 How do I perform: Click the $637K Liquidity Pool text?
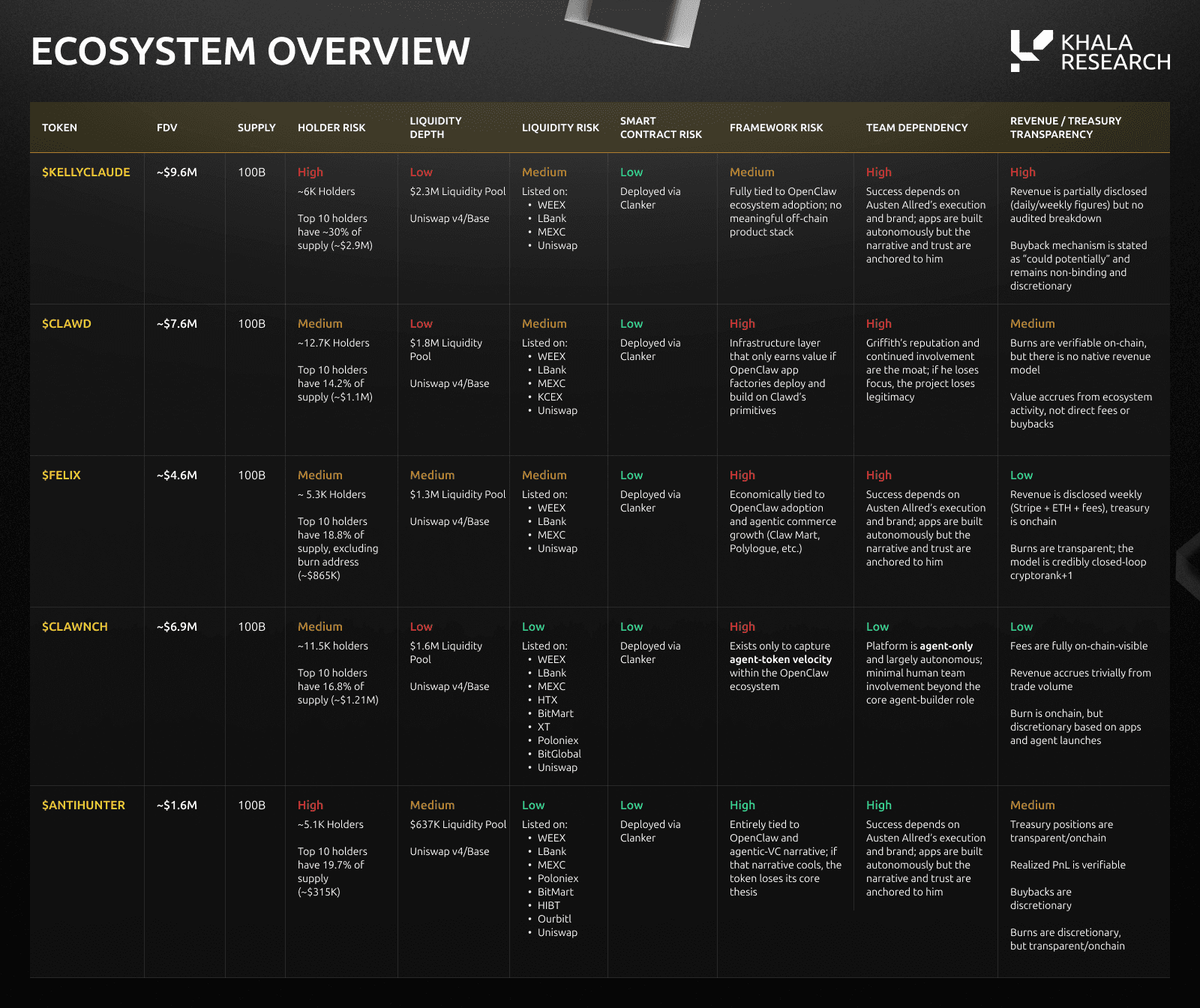click(x=458, y=824)
